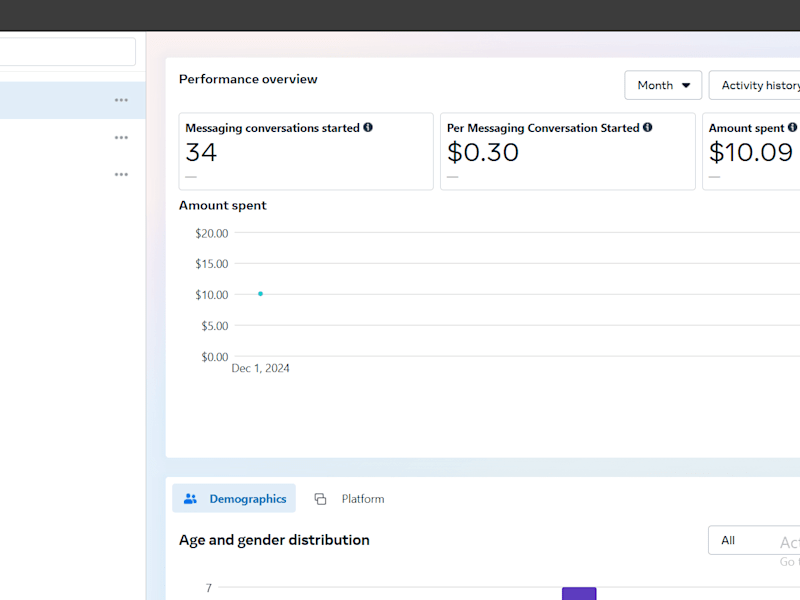
Task: Open three-dot menu on second sidebar row
Action: click(x=121, y=137)
